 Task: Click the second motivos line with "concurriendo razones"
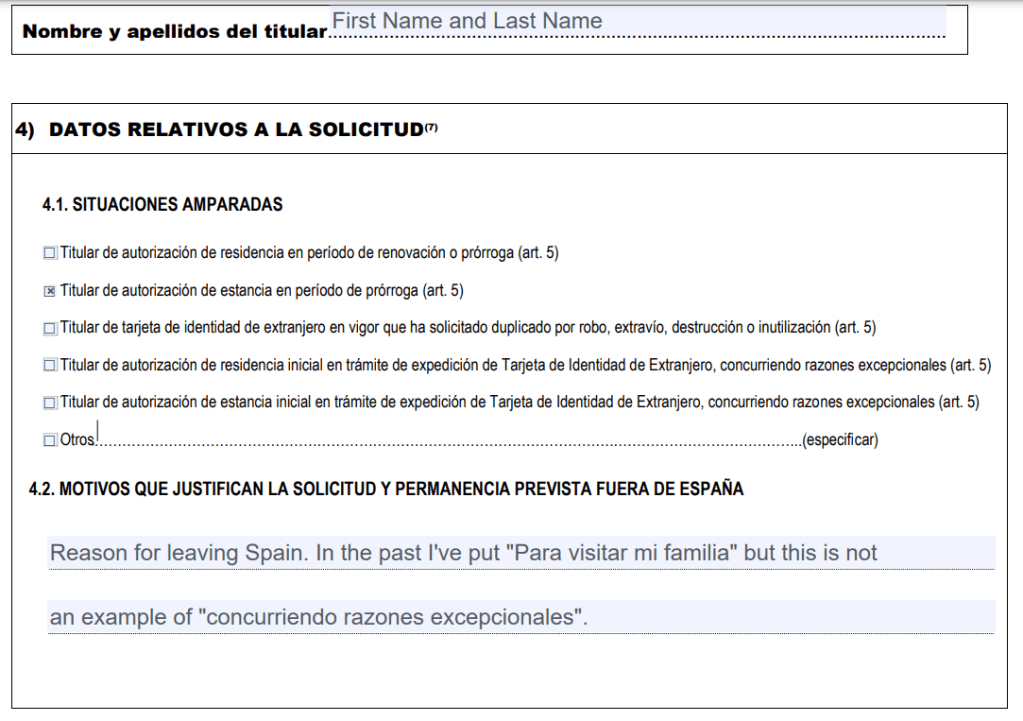pyautogui.click(x=520, y=617)
